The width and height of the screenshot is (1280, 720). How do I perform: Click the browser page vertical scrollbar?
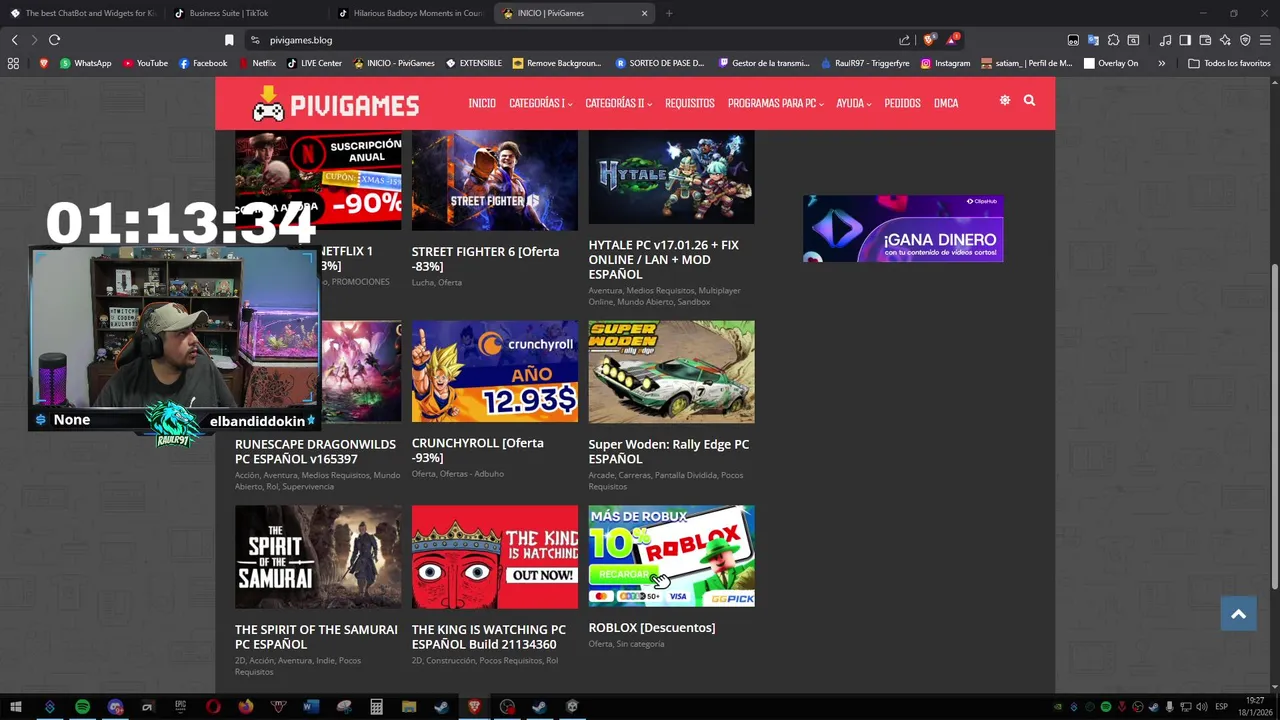click(1274, 427)
